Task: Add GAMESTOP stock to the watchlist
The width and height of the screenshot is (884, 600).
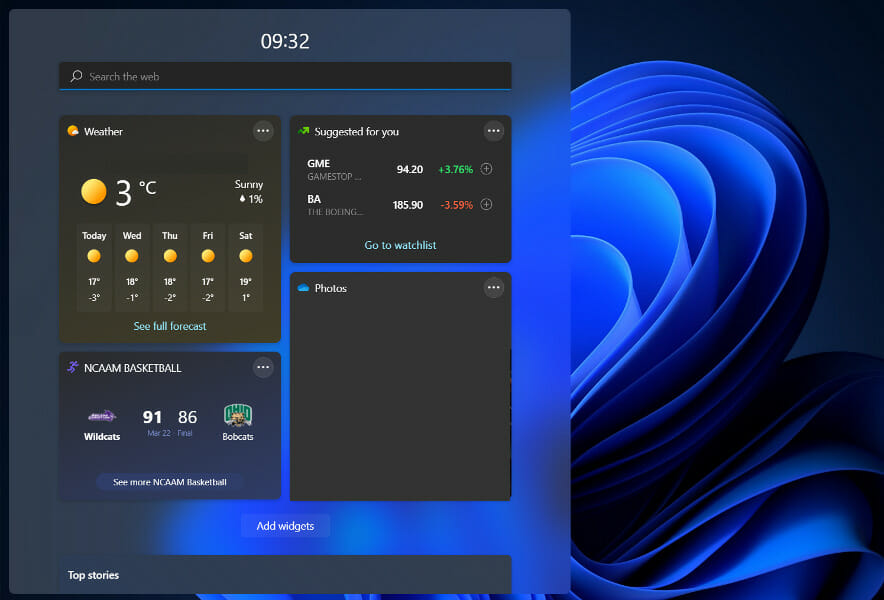Action: tap(486, 169)
